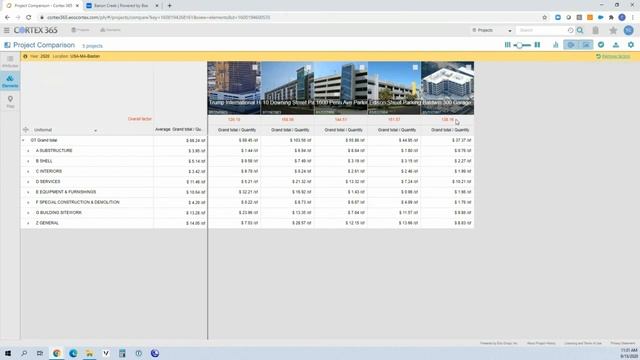Click the Cortex 365 logo
The height and width of the screenshot is (360, 640).
pyautogui.click(x=36, y=30)
